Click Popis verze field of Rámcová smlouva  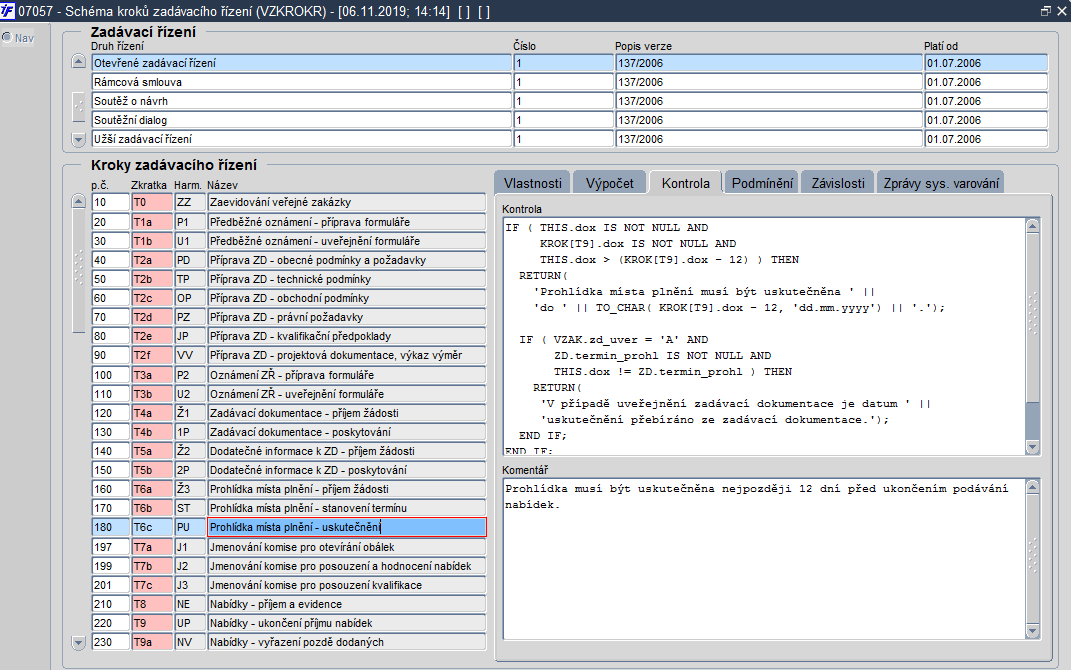769,82
